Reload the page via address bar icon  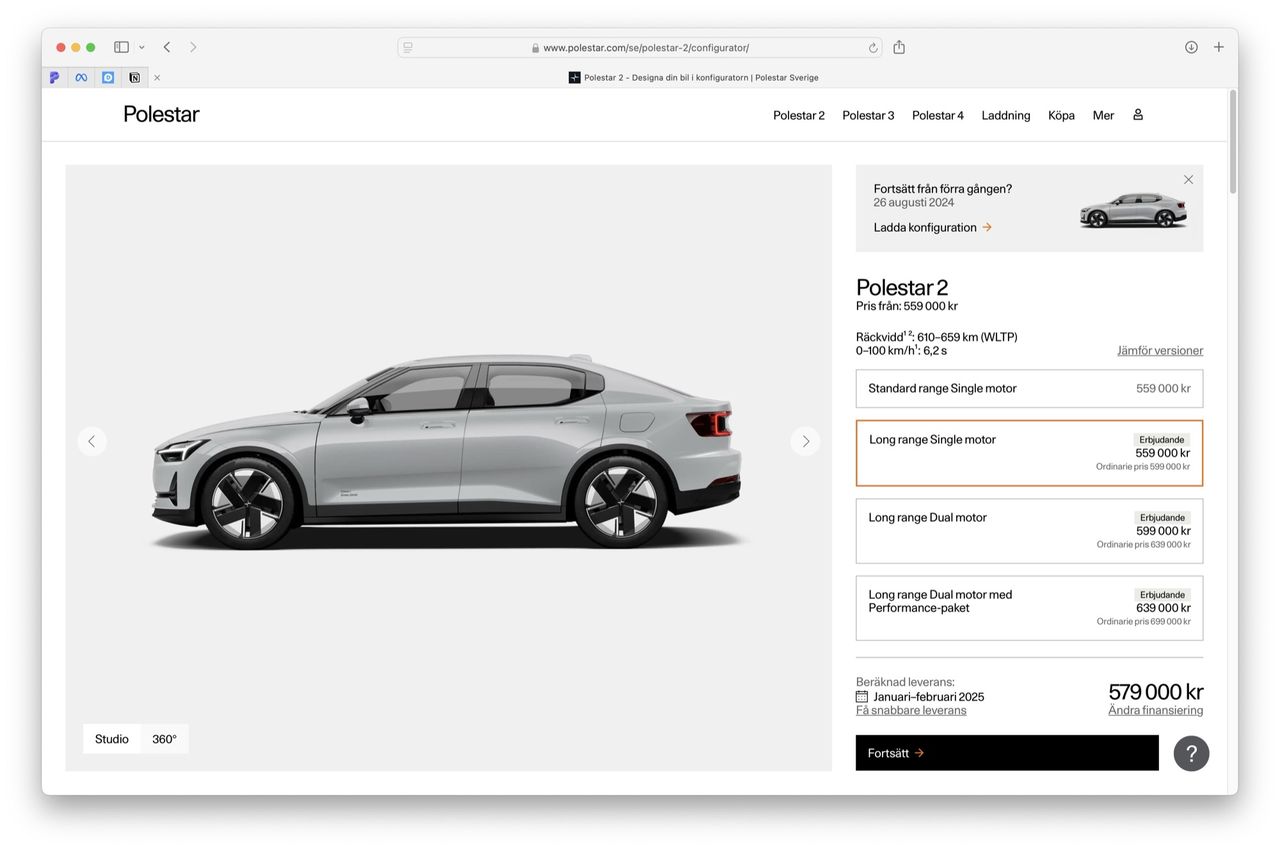pyautogui.click(x=872, y=47)
